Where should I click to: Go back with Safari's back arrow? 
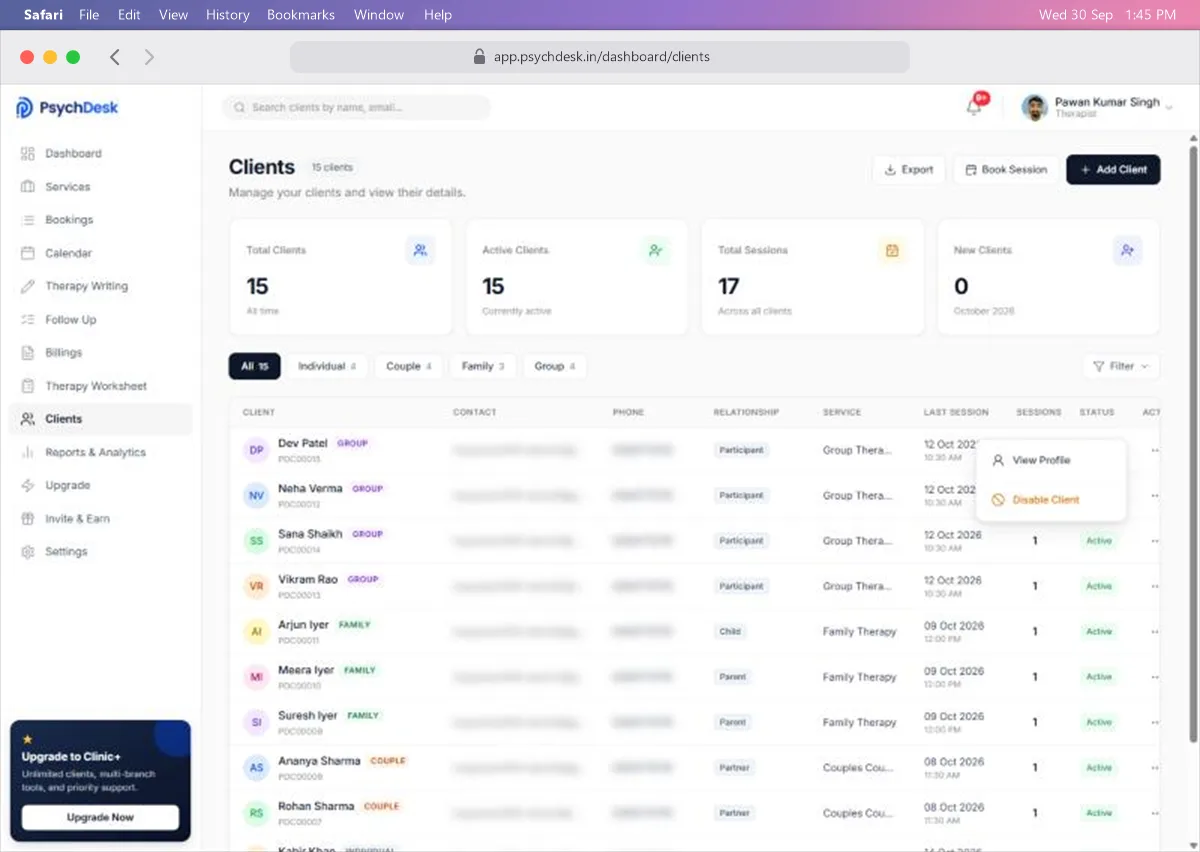point(115,57)
